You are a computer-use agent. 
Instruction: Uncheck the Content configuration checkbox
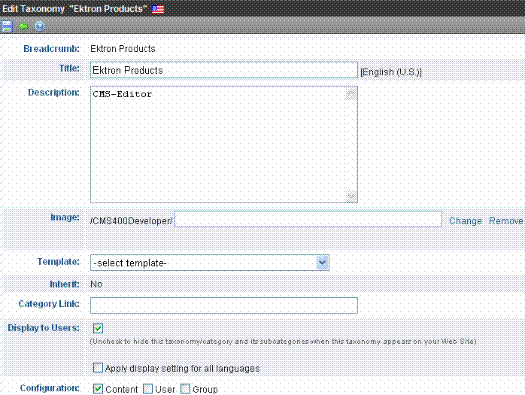point(97,389)
